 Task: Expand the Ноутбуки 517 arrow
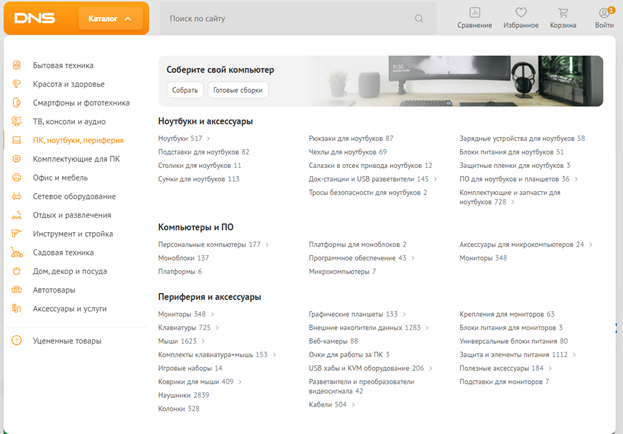pos(208,138)
